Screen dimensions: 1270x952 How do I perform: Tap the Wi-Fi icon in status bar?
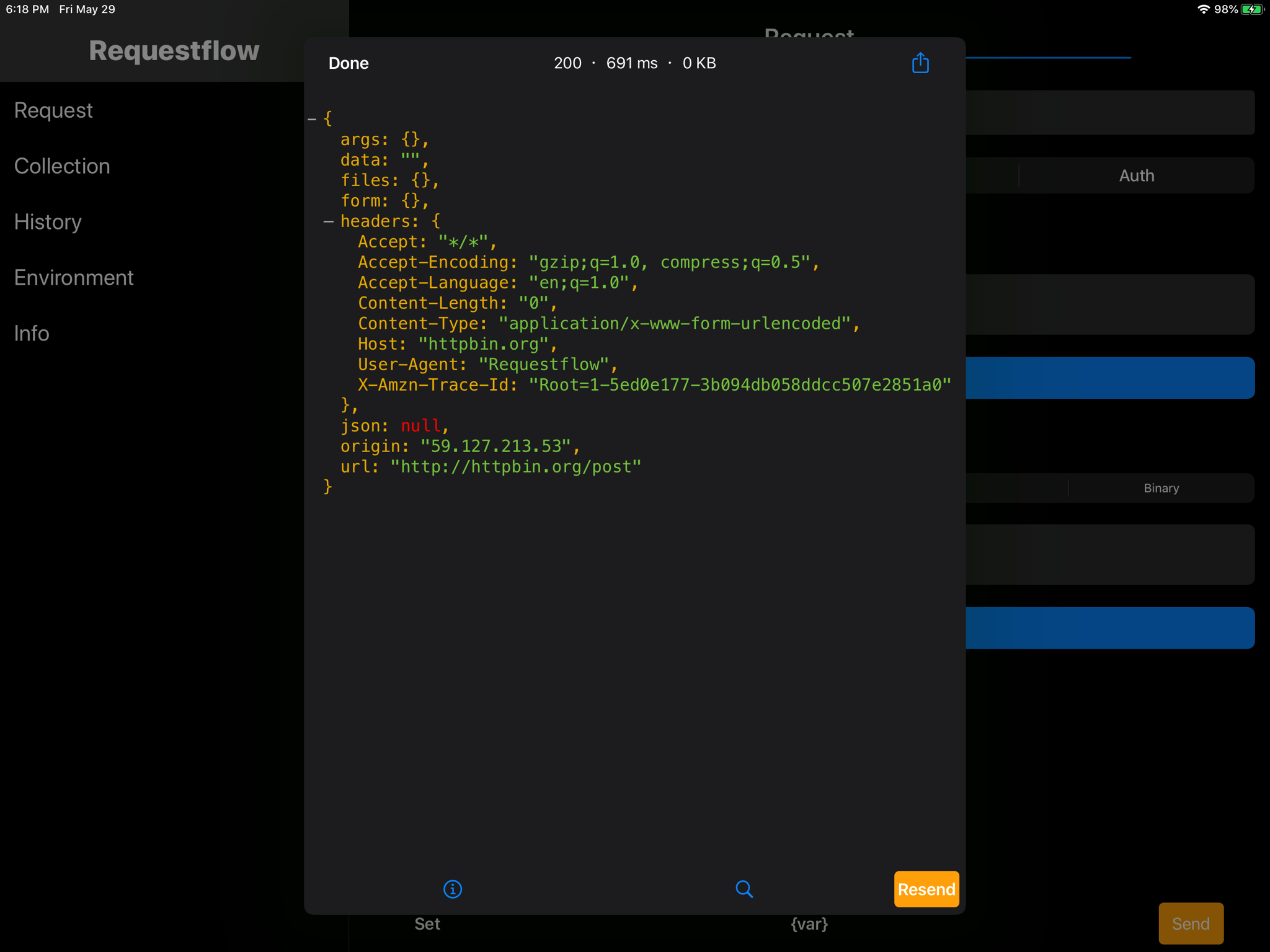coord(1203,9)
